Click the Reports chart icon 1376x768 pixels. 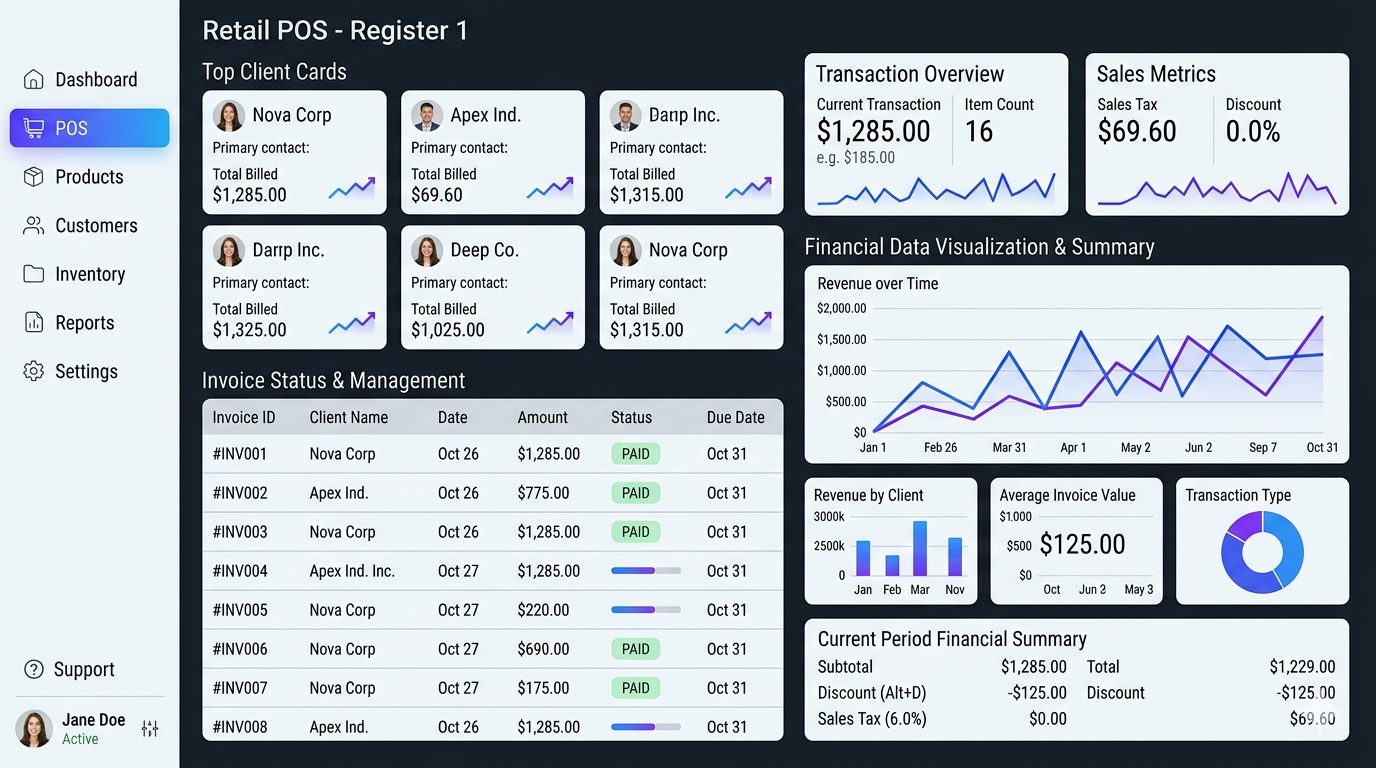(x=34, y=323)
